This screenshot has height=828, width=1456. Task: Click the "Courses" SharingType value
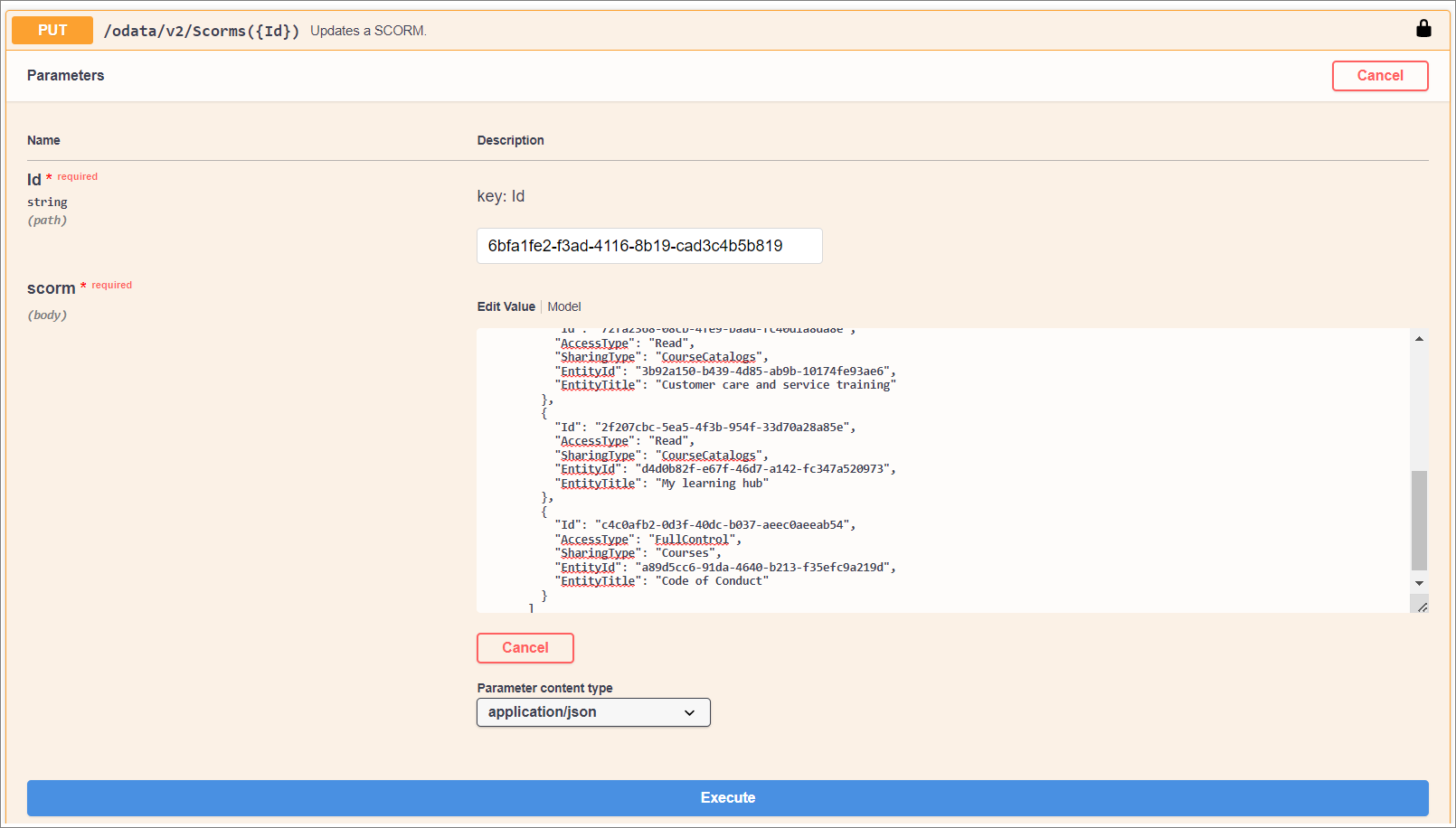[x=685, y=553]
